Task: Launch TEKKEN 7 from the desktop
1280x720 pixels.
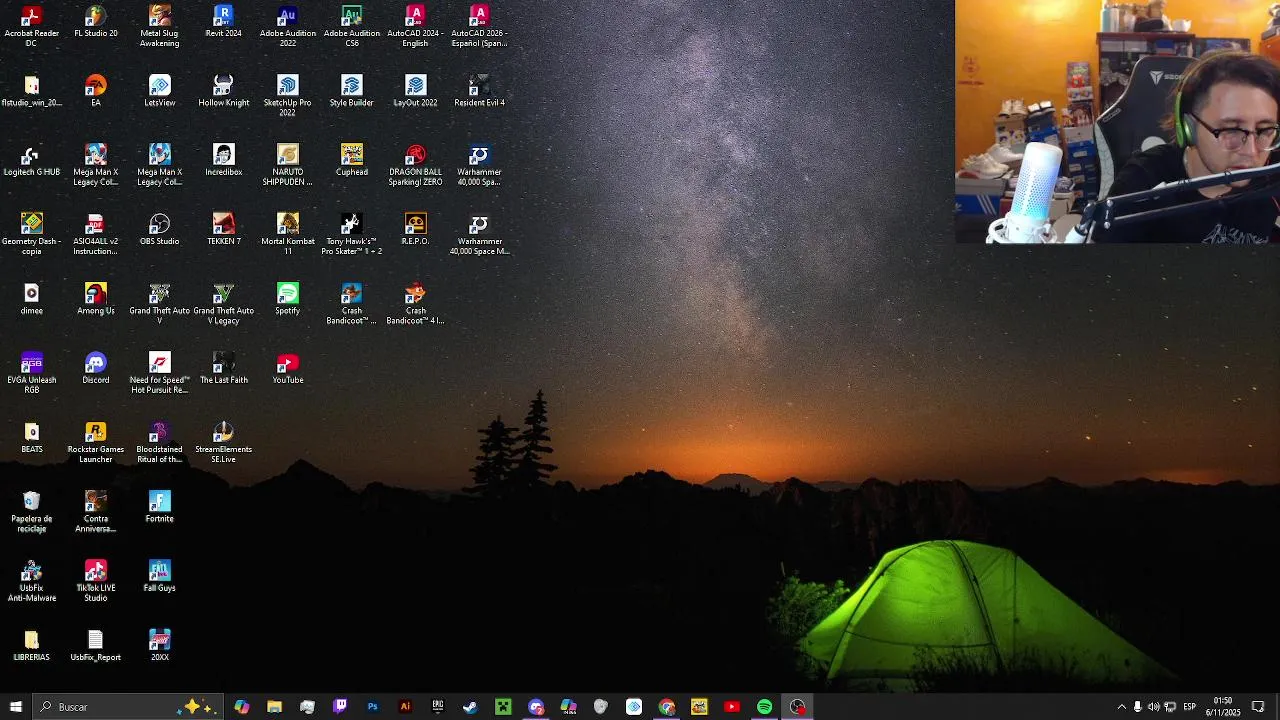Action: coord(224,229)
